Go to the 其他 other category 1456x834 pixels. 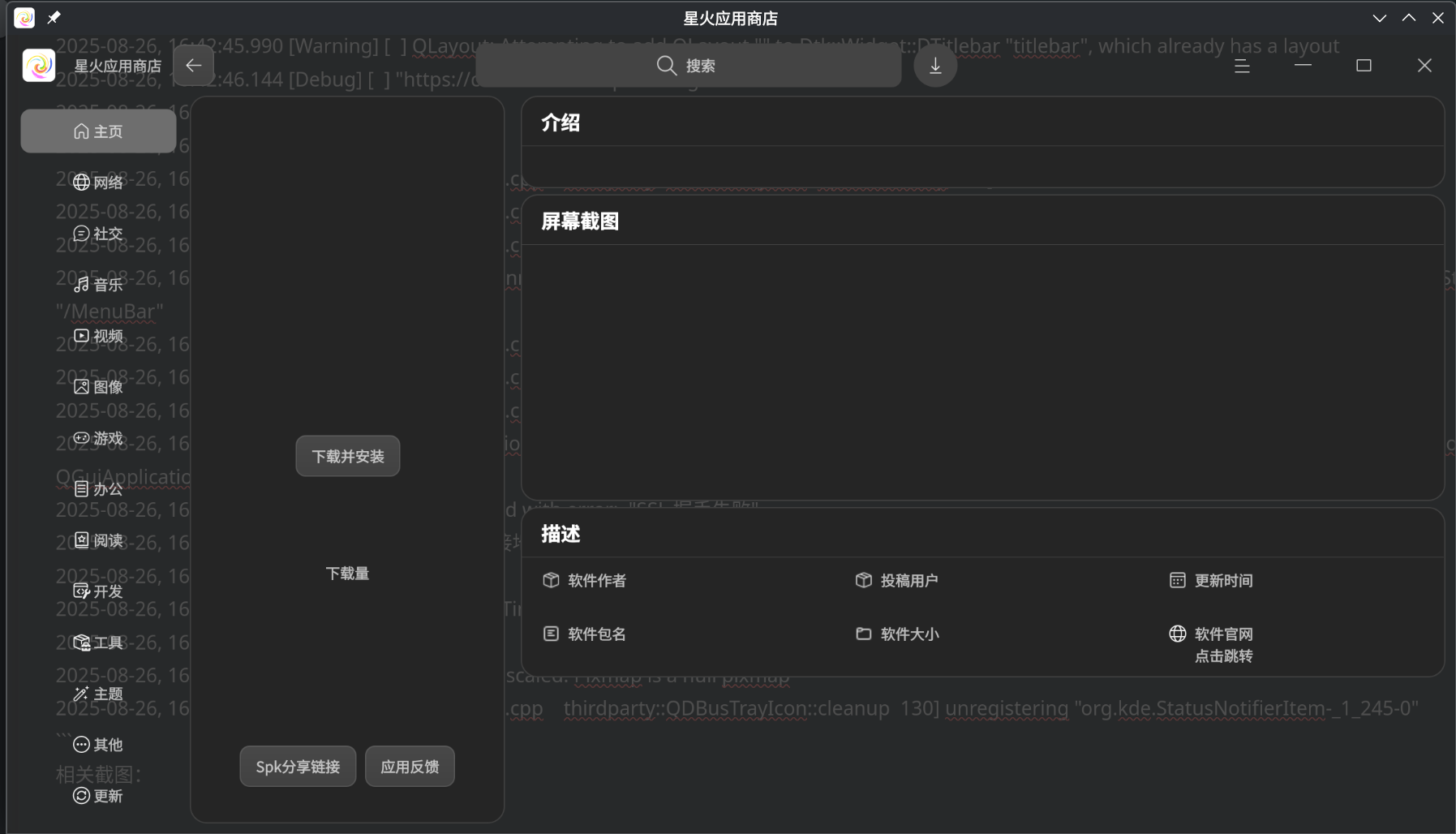click(98, 745)
